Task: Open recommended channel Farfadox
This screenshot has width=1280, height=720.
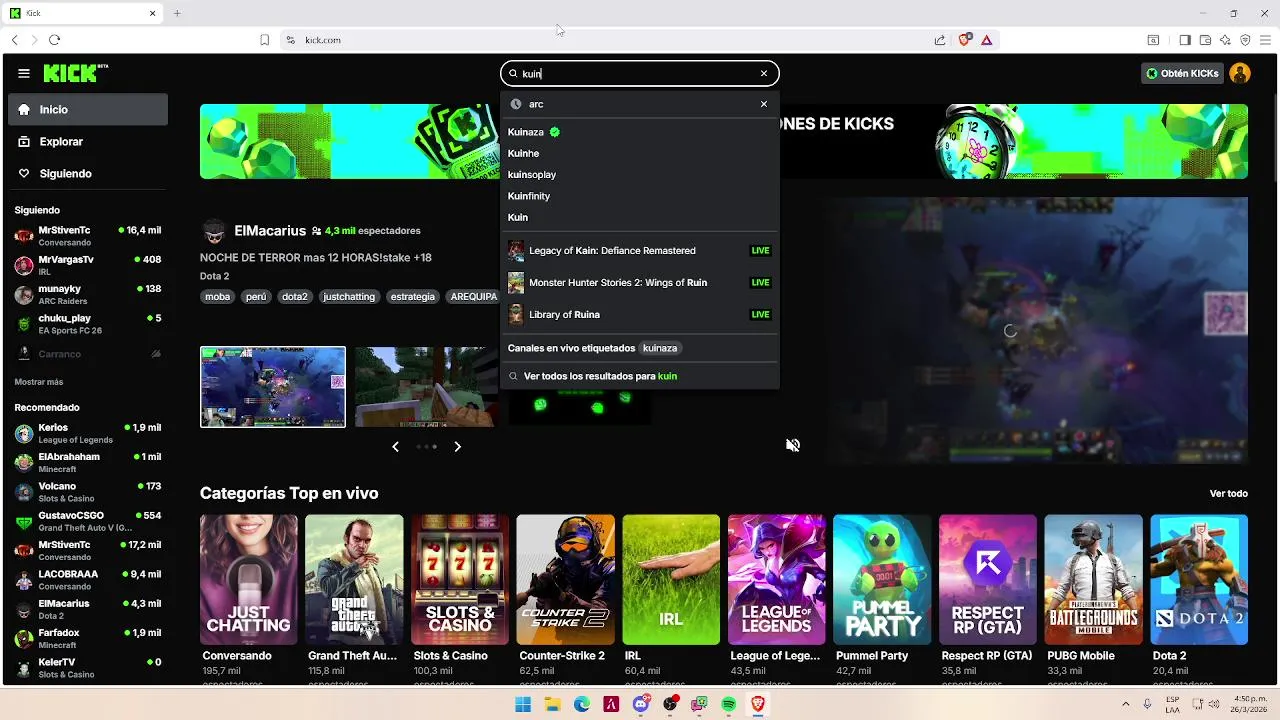Action: pyautogui.click(x=88, y=638)
